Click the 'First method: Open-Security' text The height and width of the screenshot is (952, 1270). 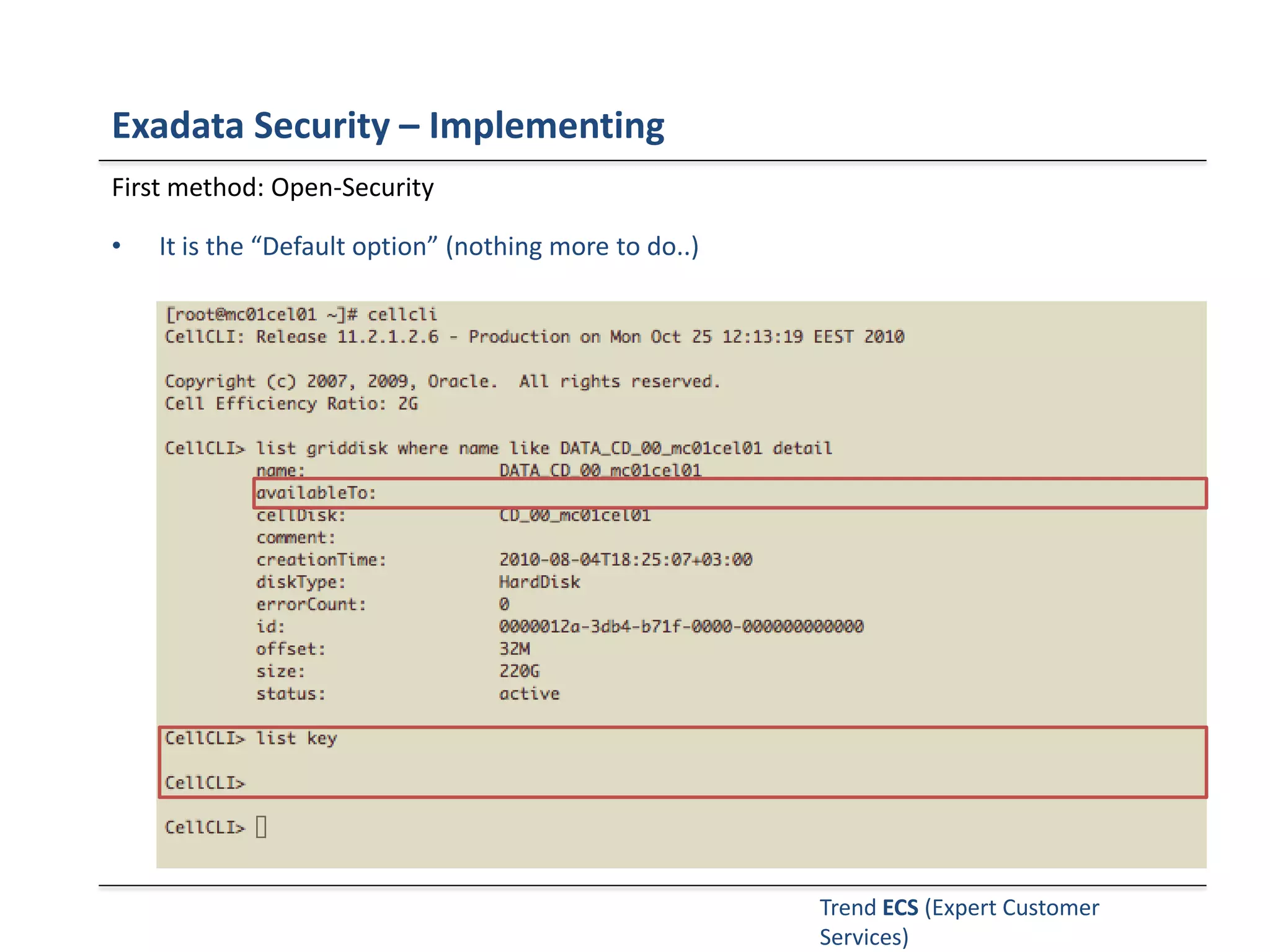click(272, 188)
